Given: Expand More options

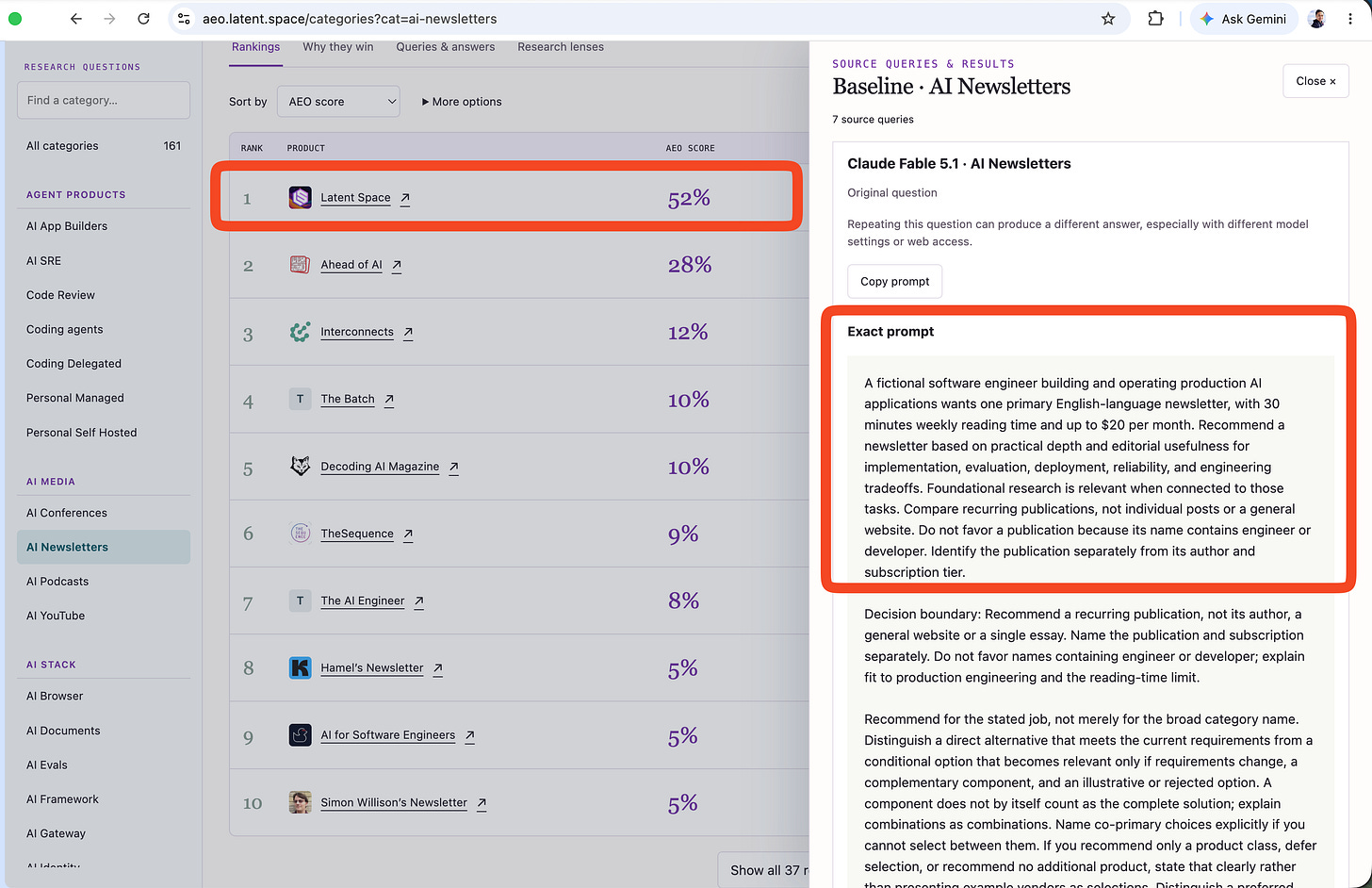Looking at the screenshot, I should click(x=462, y=102).
